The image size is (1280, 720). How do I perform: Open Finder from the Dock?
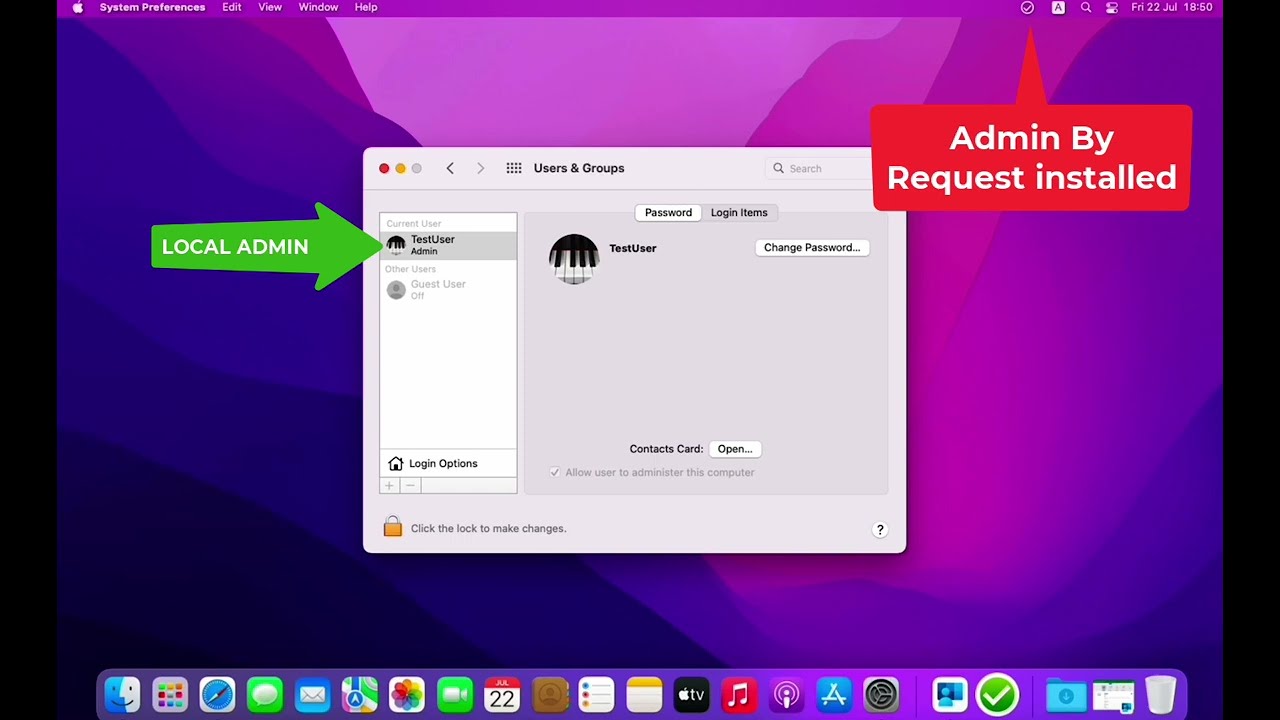pos(122,694)
